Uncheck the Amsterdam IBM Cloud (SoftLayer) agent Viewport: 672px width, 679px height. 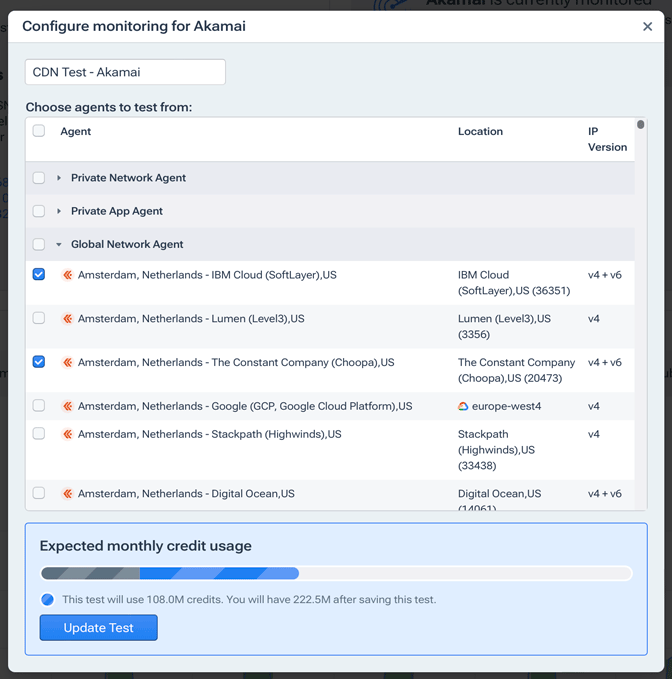(x=39, y=274)
